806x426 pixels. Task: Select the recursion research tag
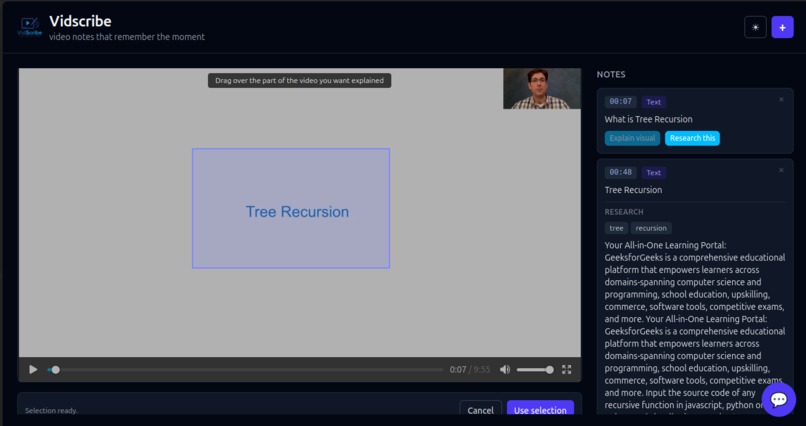(x=651, y=228)
